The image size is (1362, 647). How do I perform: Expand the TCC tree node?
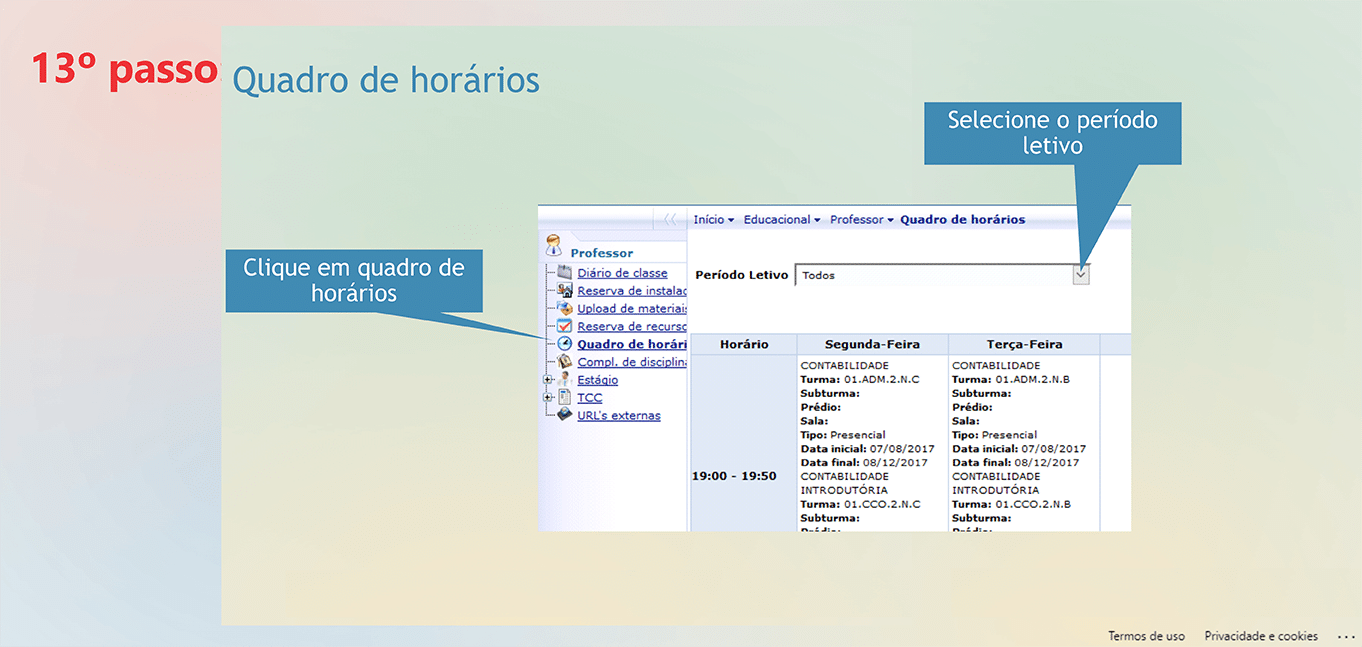point(547,398)
